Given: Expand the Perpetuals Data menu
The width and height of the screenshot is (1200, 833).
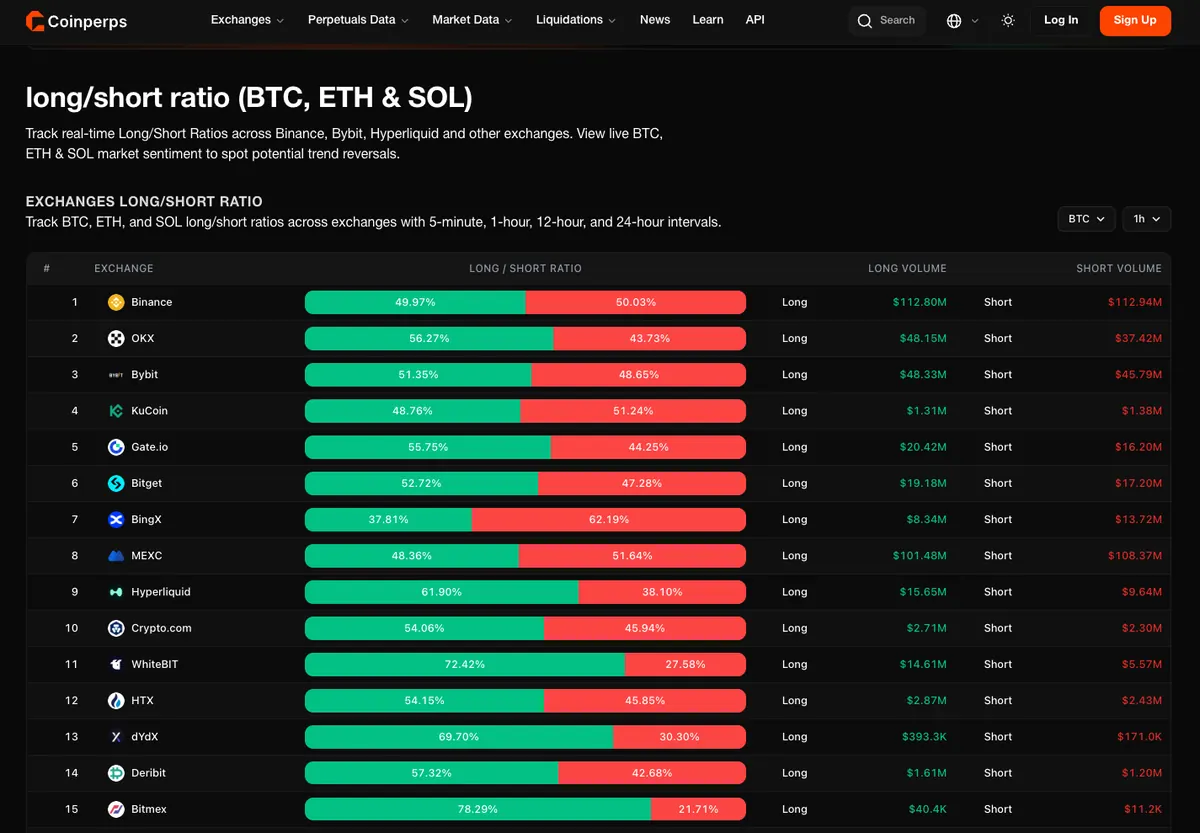Looking at the screenshot, I should coord(358,20).
